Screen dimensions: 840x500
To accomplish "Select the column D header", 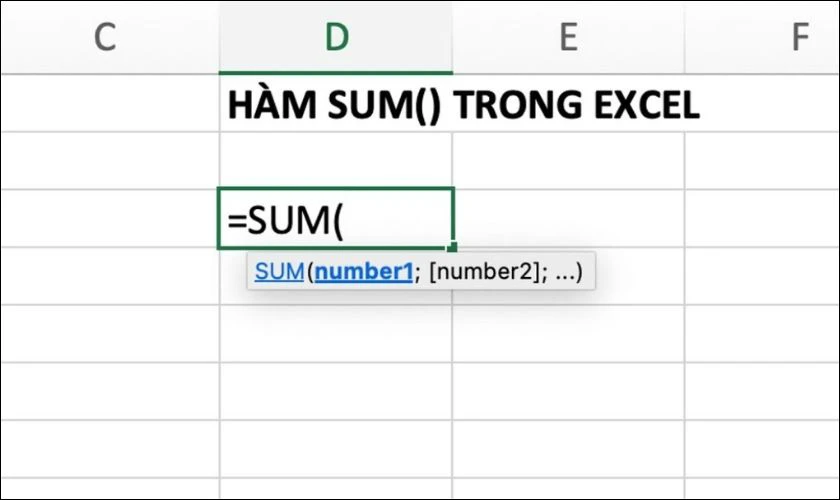I will [336, 37].
